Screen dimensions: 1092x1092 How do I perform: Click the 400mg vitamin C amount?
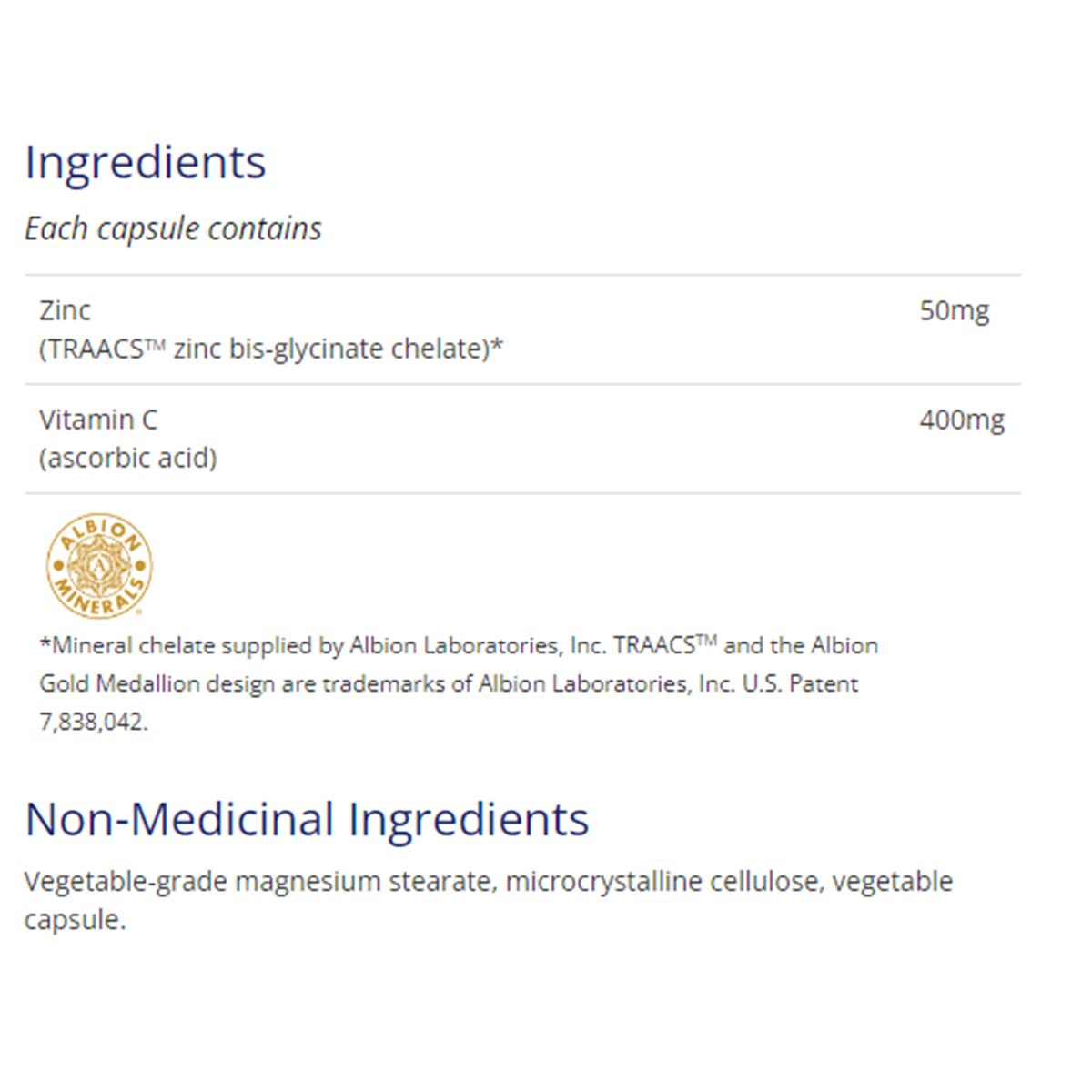pos(962,420)
